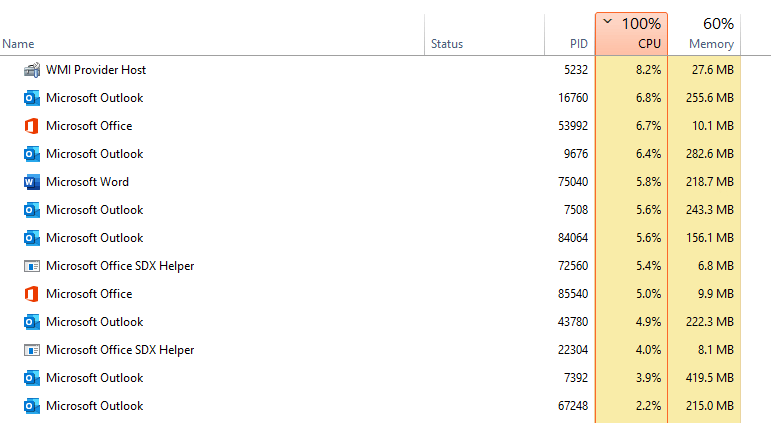Click the 6.8 MB memory value
The image size is (771, 423).
(715, 266)
